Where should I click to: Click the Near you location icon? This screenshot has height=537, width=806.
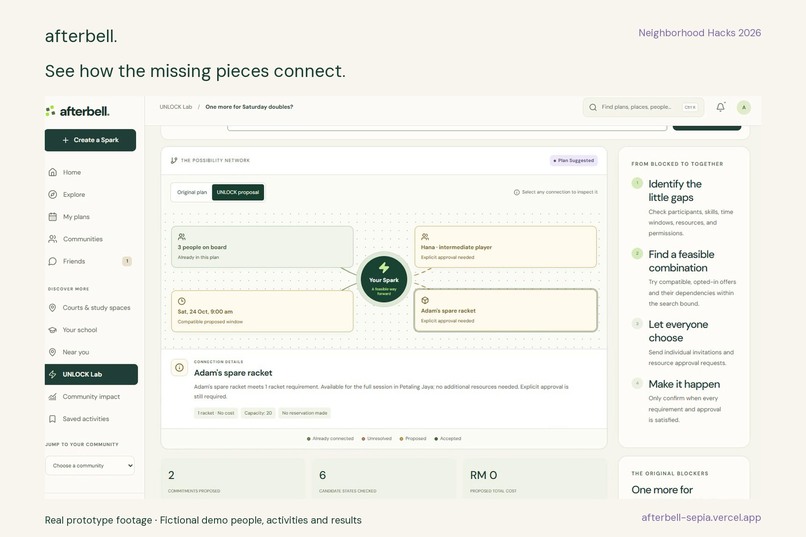(x=52, y=352)
